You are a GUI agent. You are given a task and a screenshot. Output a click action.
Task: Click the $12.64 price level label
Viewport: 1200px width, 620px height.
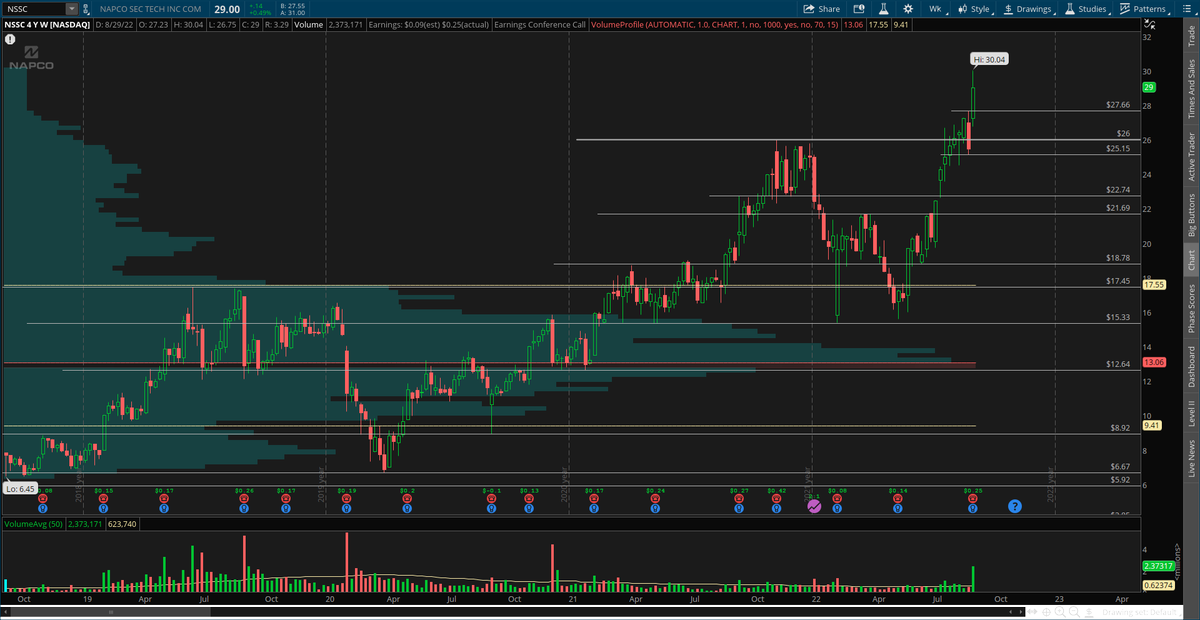(x=1118, y=364)
